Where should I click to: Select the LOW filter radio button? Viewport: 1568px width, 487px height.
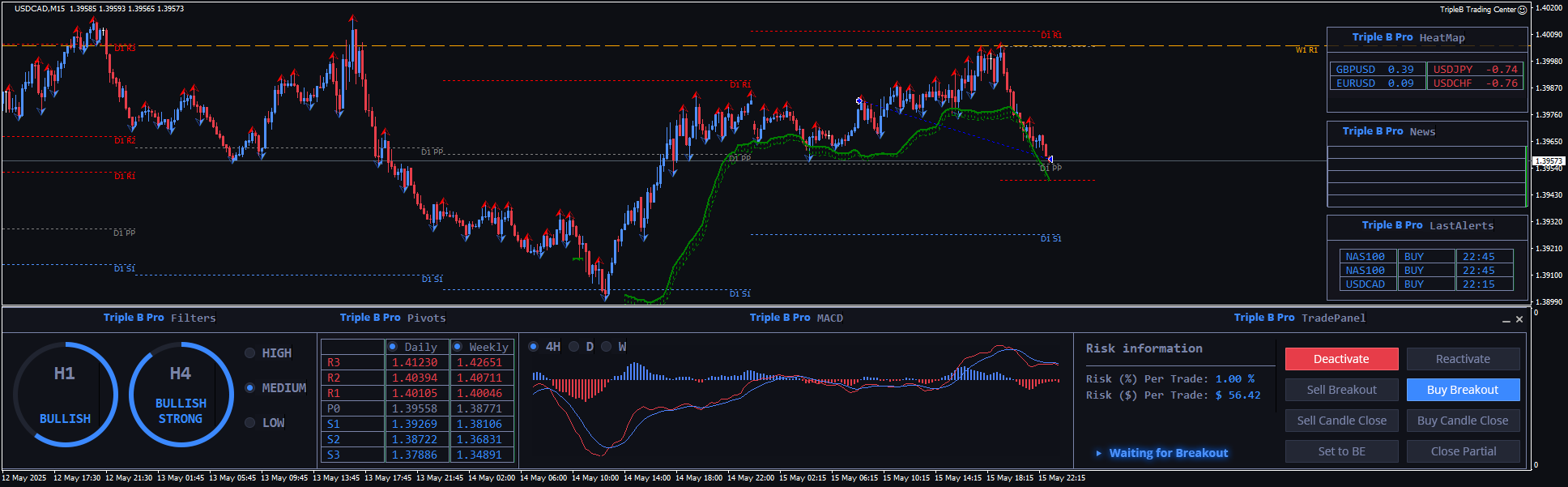[250, 423]
